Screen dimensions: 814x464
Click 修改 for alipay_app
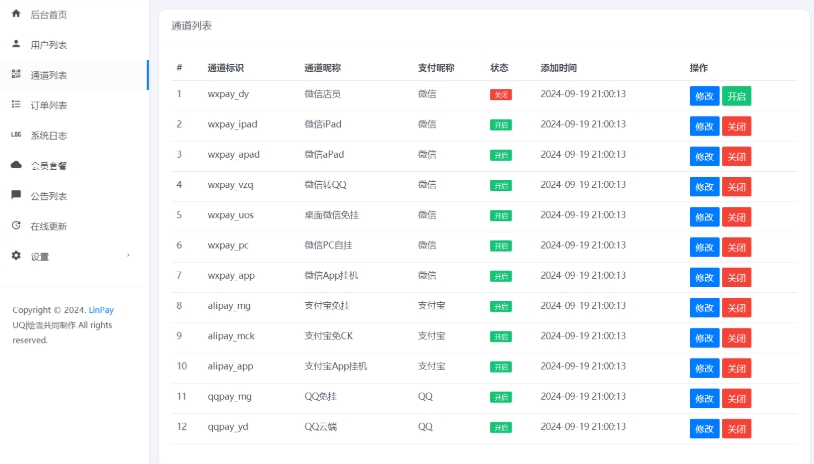704,368
